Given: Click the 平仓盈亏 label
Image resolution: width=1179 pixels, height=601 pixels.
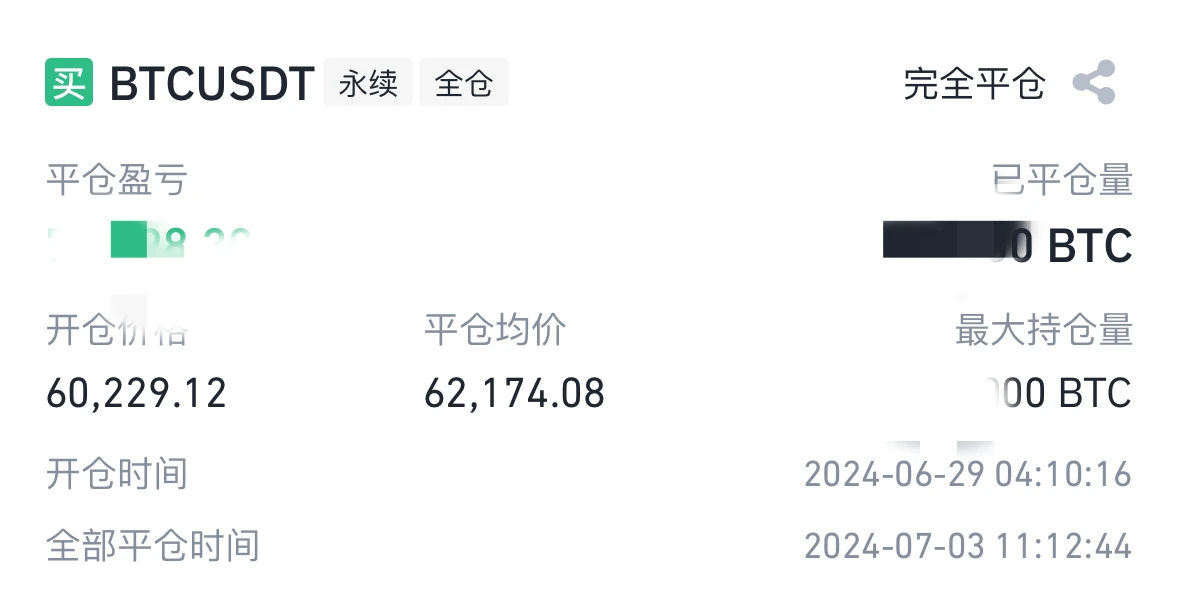Looking at the screenshot, I should (x=117, y=181).
